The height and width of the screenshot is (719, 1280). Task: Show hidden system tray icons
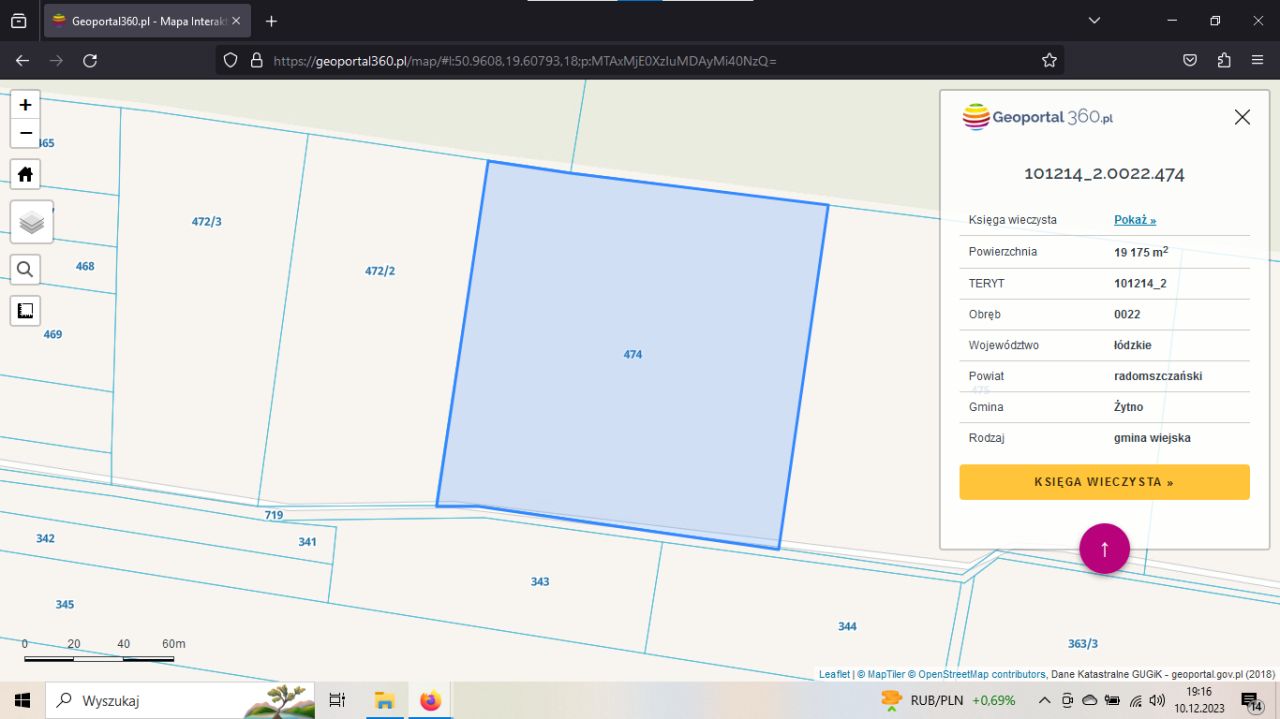tap(1044, 700)
